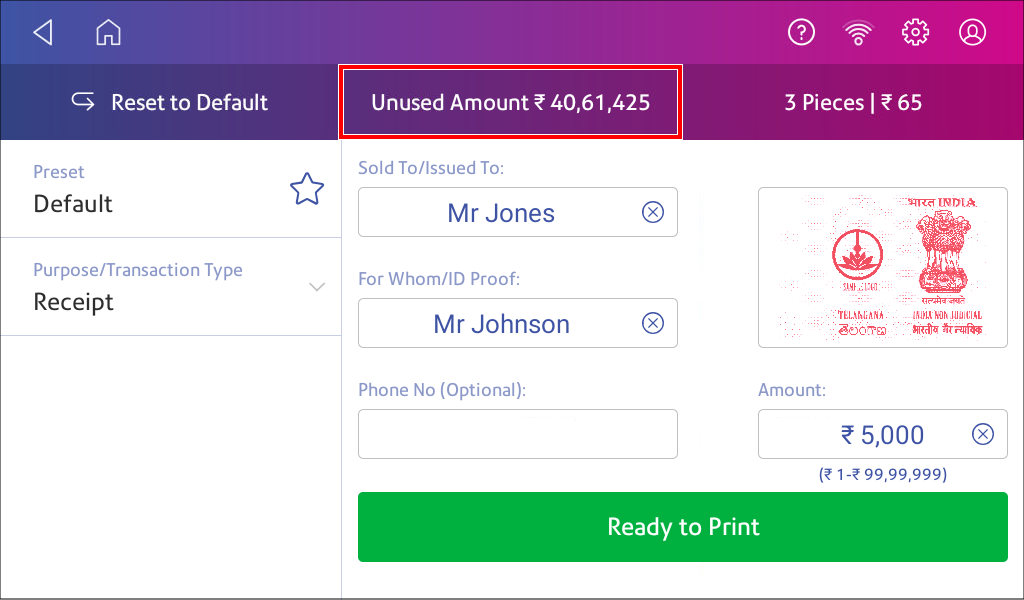Tap Reset to Default
The height and width of the screenshot is (600, 1024).
[169, 103]
